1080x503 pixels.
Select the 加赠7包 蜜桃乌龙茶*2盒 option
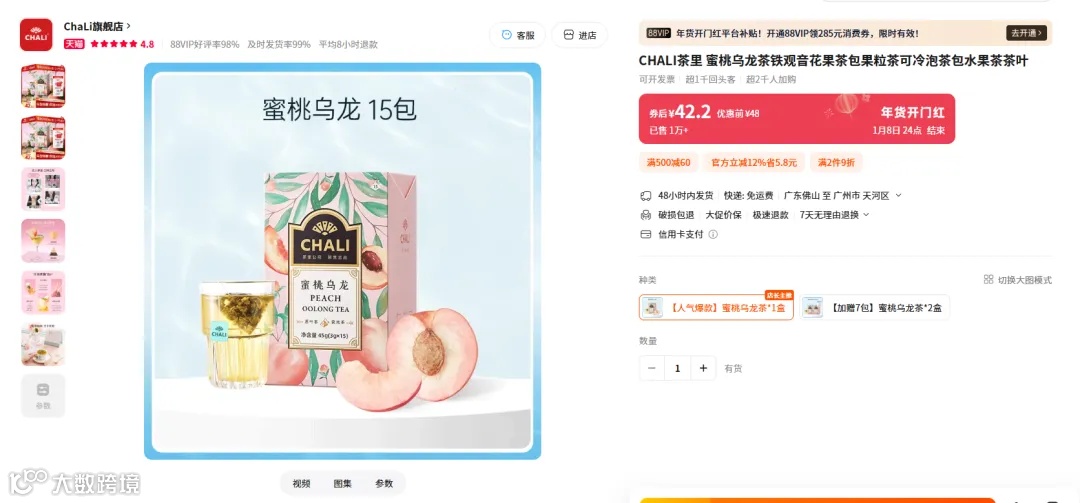coord(875,307)
